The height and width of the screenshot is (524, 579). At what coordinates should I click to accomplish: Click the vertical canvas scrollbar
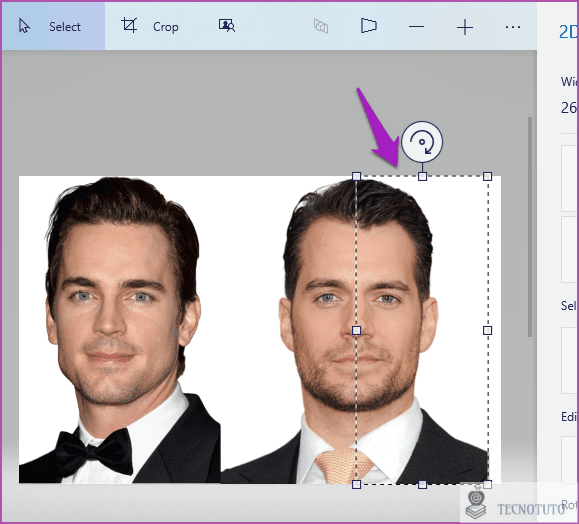(530, 227)
